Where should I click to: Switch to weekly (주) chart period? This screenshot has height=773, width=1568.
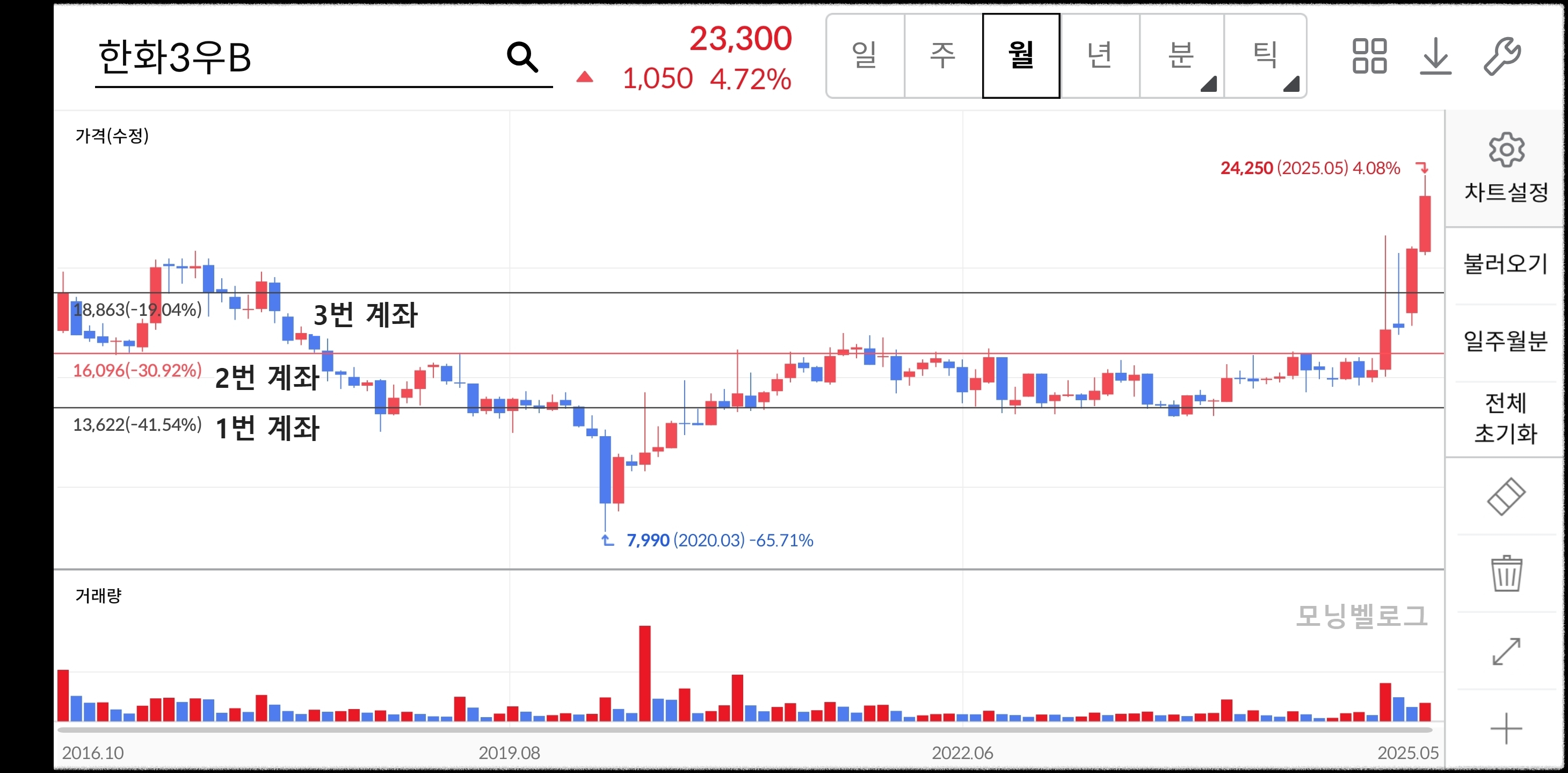click(x=943, y=55)
